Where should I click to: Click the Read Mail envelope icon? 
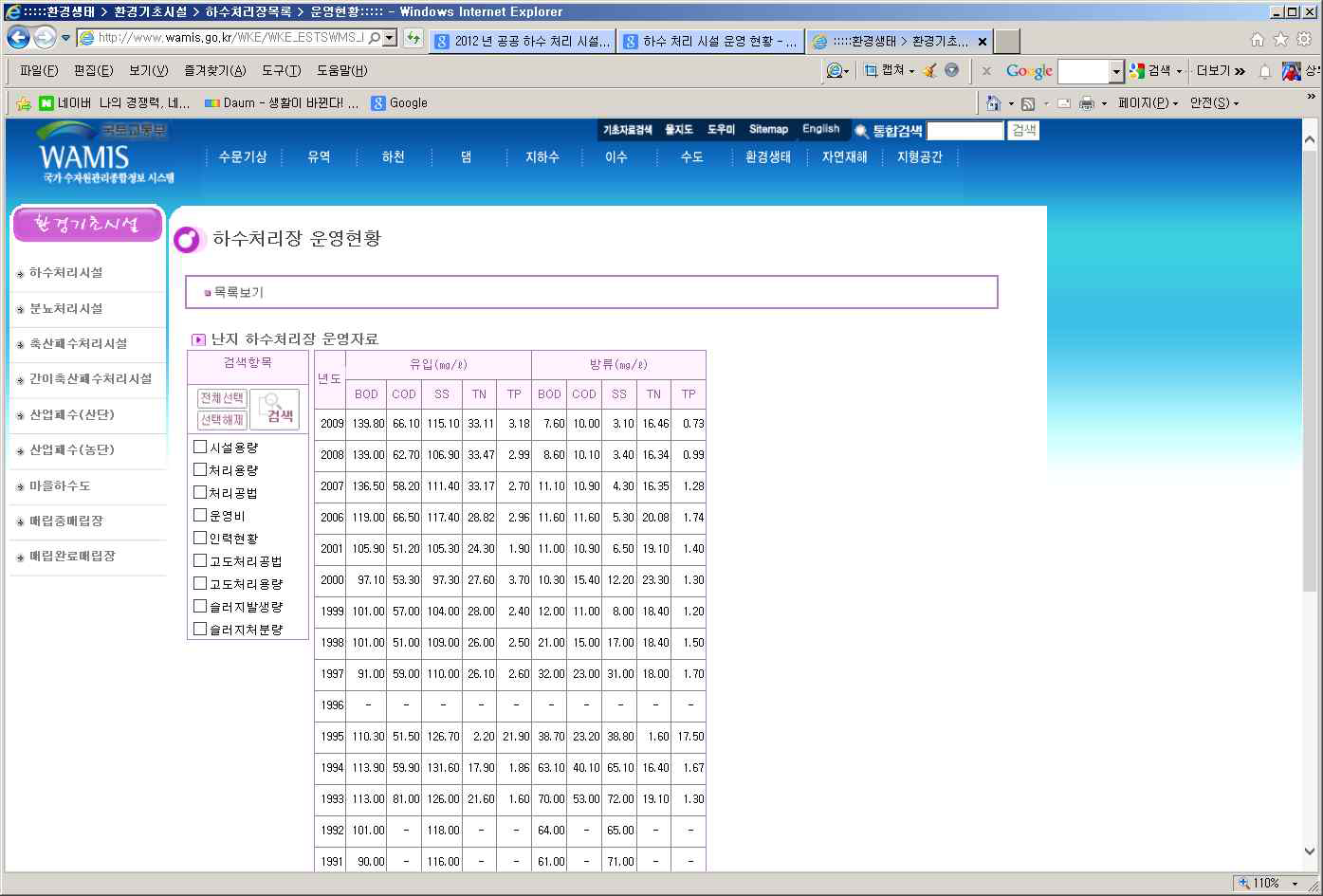(x=1064, y=103)
